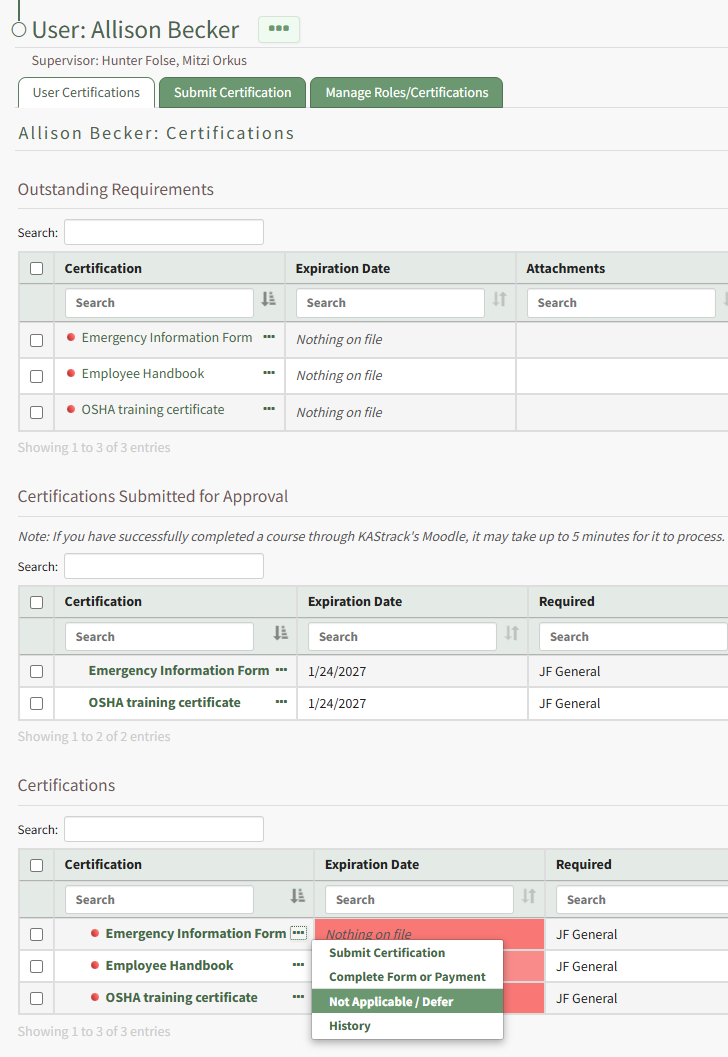The height and width of the screenshot is (1057, 728).
Task: Select Not Applicable / Defer menu option
Action: coord(391,1002)
